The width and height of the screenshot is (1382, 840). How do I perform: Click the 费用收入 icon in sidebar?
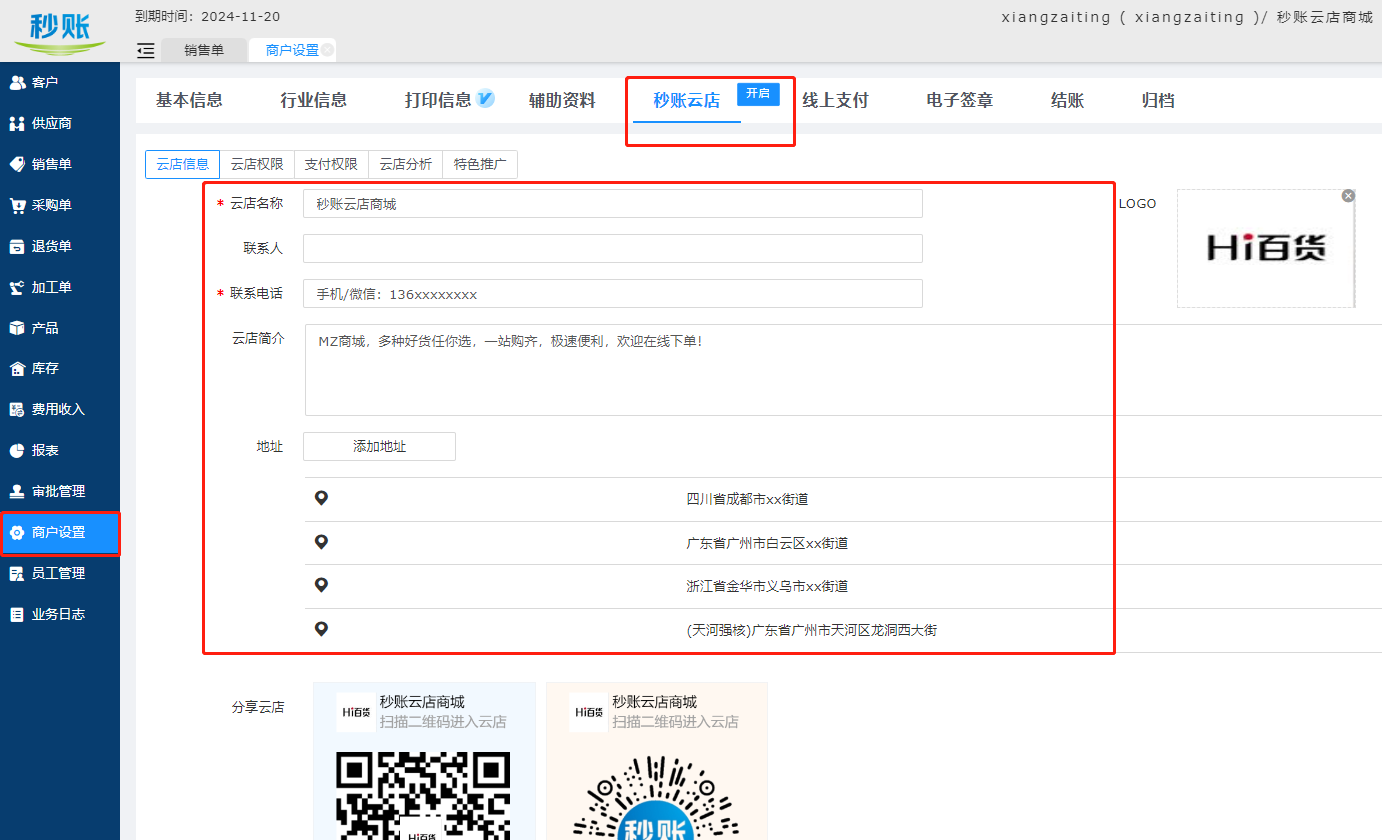tap(17, 410)
